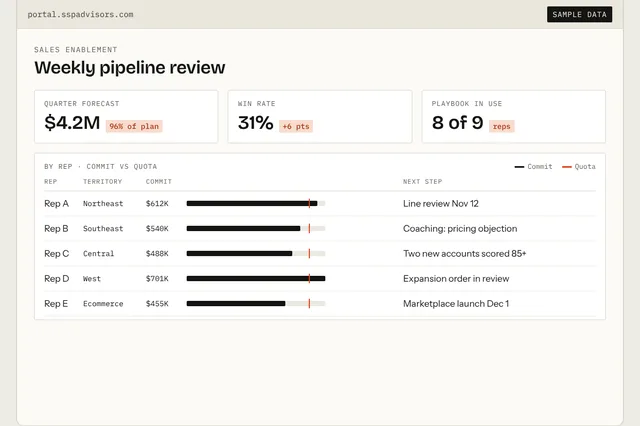The width and height of the screenshot is (640, 426).
Task: Click the $540K commit value
Action: pyautogui.click(x=157, y=229)
